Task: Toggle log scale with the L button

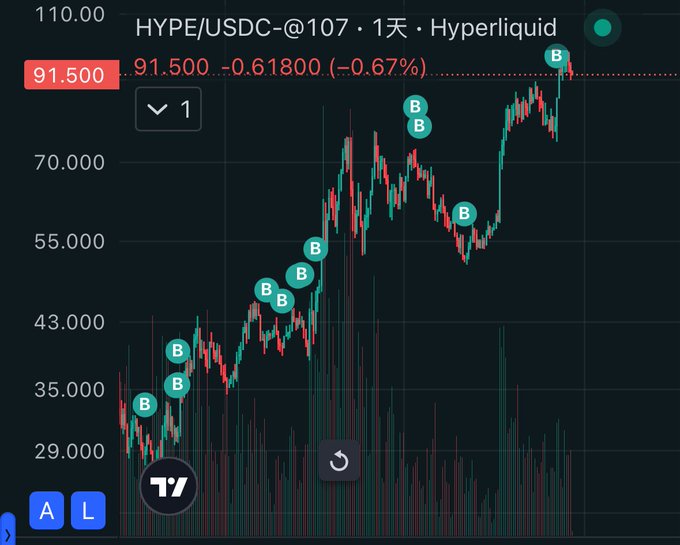Action: pos(88,511)
